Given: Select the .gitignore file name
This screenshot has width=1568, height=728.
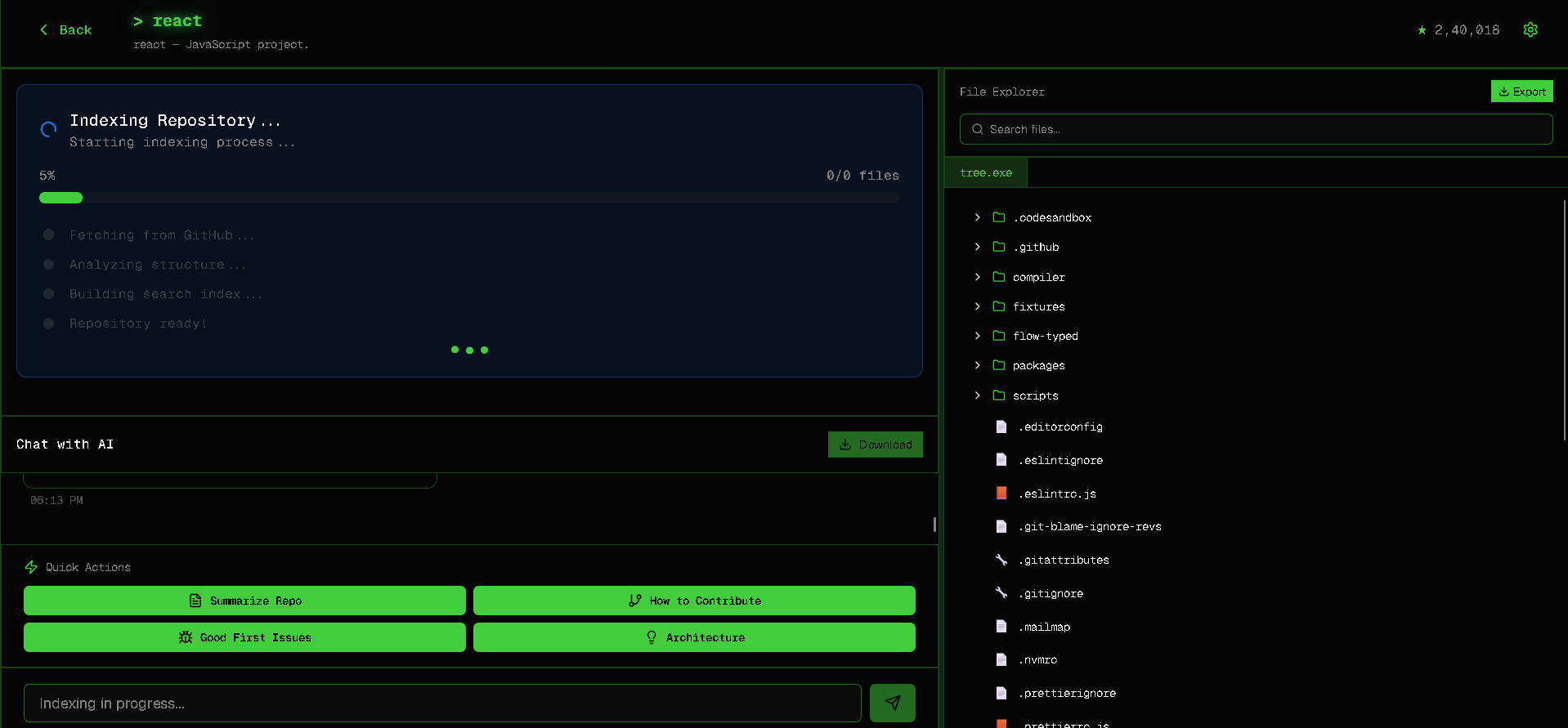Looking at the screenshot, I should 1051,593.
